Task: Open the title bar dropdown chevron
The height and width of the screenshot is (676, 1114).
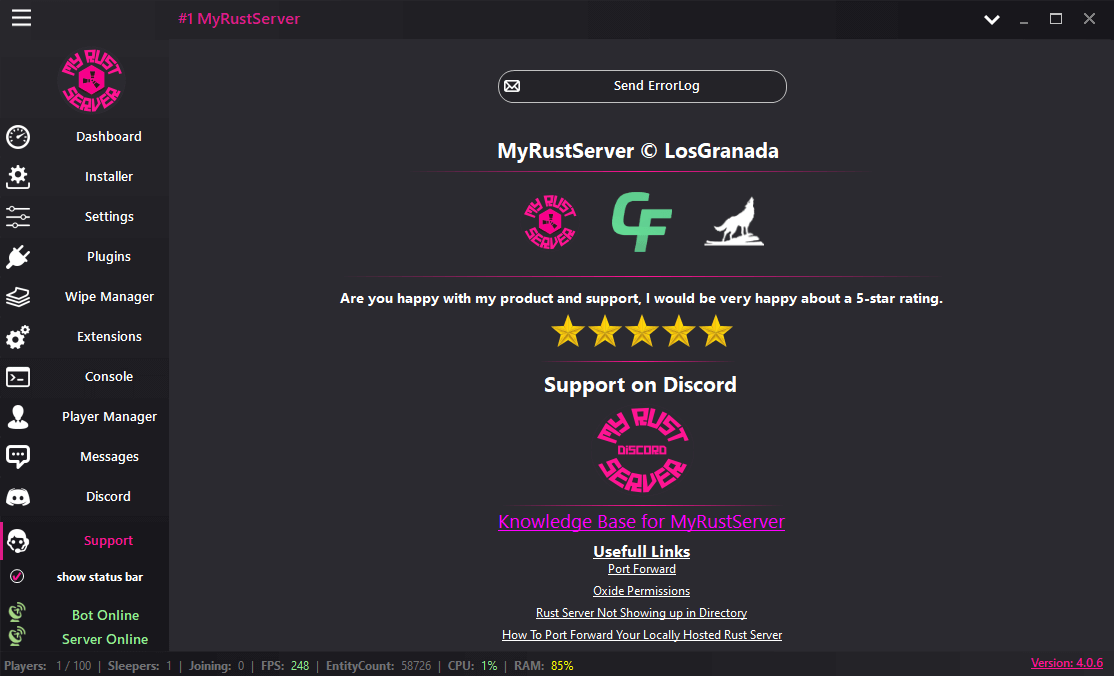Action: pyautogui.click(x=991, y=19)
